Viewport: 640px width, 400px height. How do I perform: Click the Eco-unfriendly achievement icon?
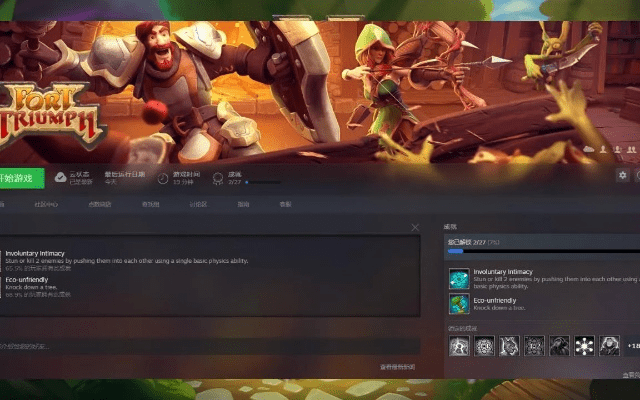[459, 304]
